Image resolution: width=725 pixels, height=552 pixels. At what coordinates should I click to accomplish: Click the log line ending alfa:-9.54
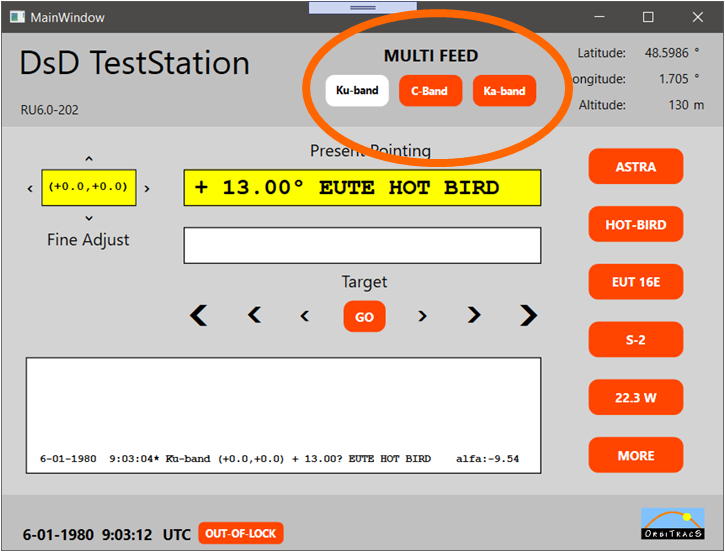pos(279,459)
